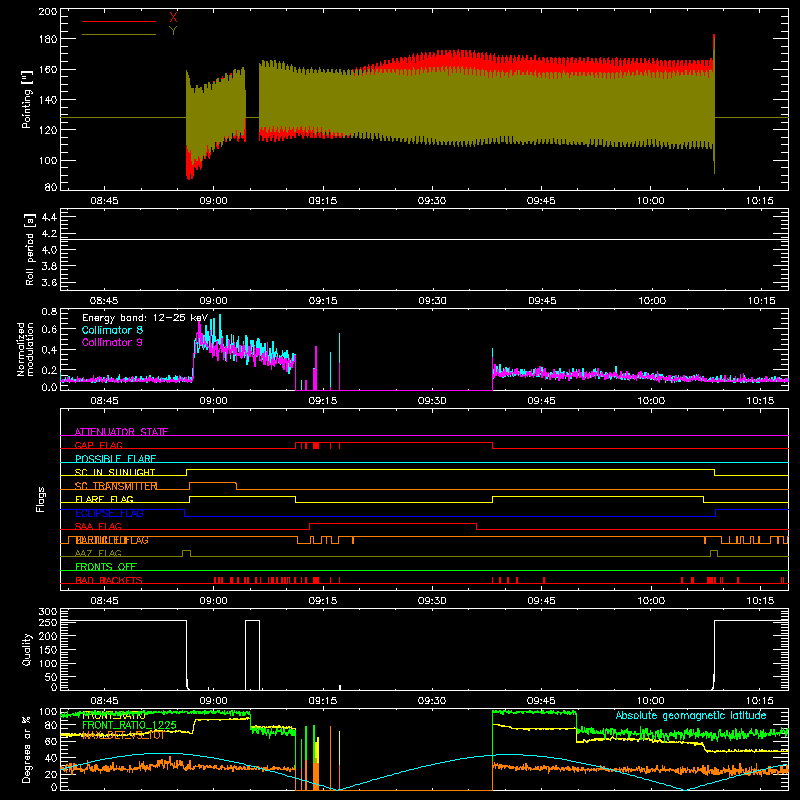Click the yellow 'FLARE_FLAG' label
This screenshot has height=800, width=800.
(104, 499)
